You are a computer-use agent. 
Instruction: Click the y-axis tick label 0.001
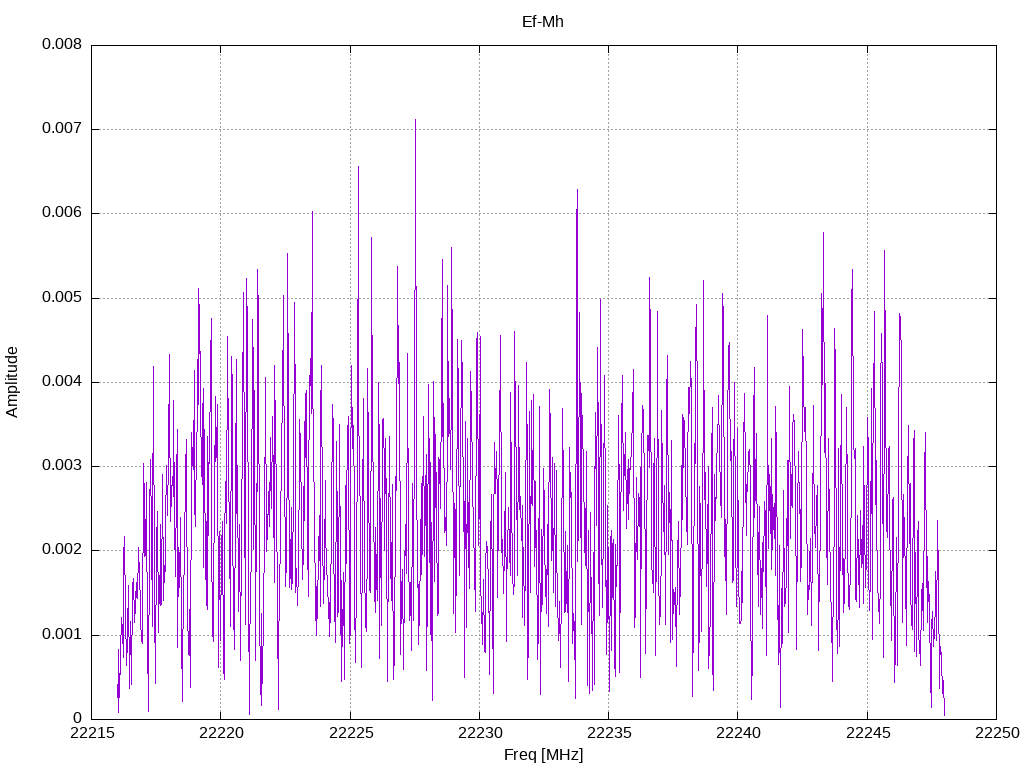62,635
